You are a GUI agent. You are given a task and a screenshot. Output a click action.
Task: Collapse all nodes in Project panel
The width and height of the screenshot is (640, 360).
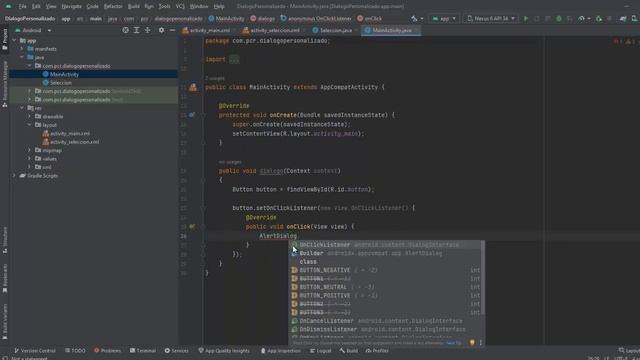147,30
